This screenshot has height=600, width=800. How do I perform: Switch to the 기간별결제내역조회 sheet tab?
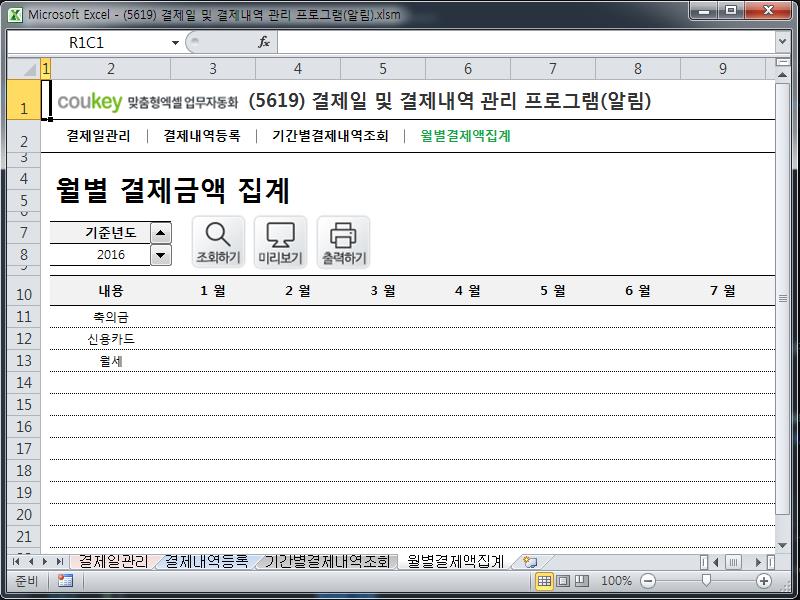[327, 562]
